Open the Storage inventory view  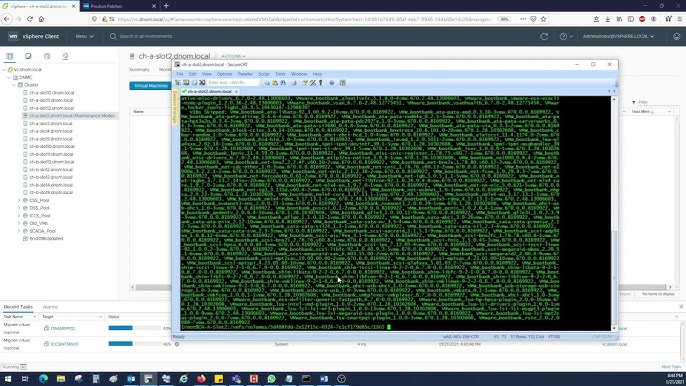pos(47,56)
